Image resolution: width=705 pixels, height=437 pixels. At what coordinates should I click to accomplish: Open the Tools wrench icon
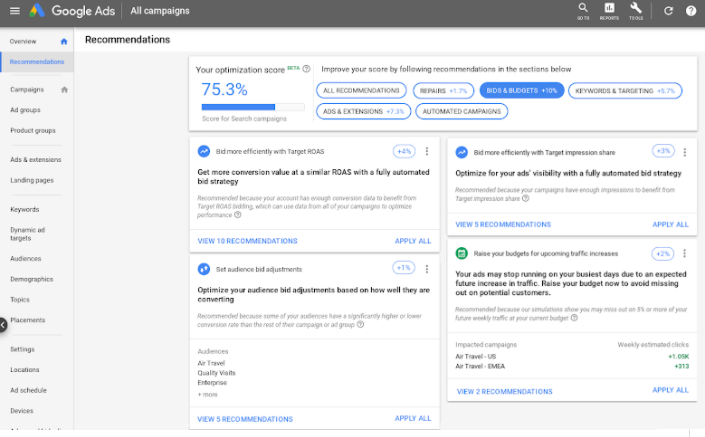pos(636,10)
